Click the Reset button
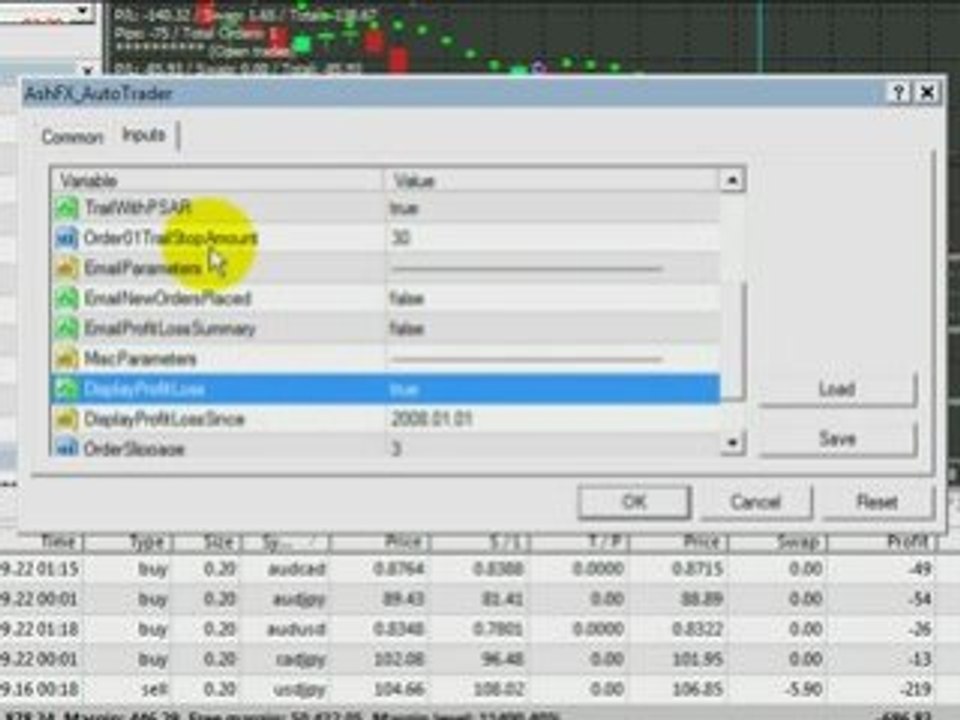Image resolution: width=960 pixels, height=720 pixels. [877, 502]
